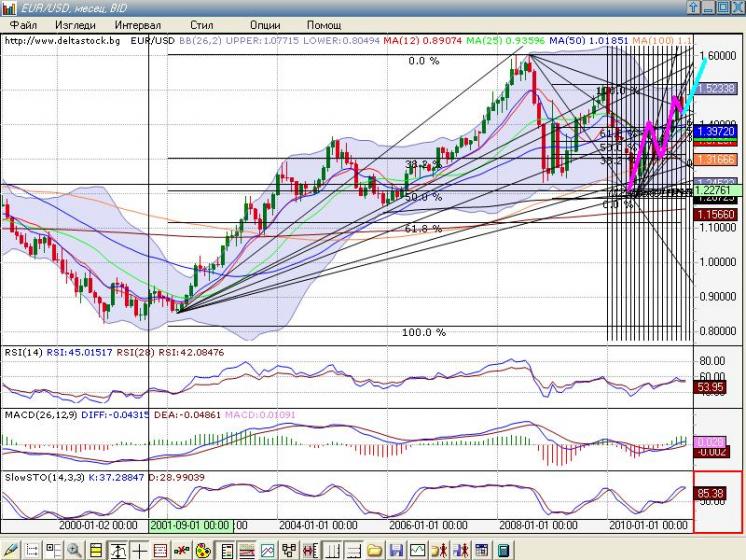Click the yellow arrow with red figure icon
746x560 pixels.
pos(439,550)
